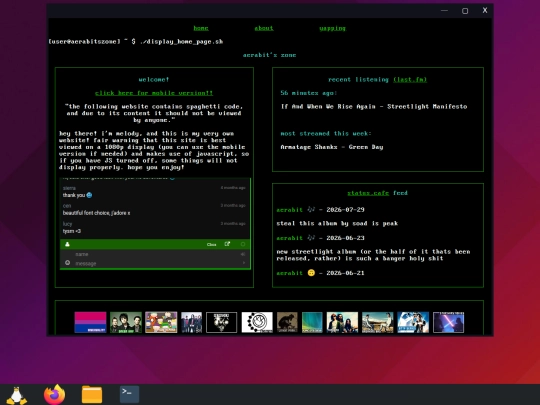The height and width of the screenshot is (405, 540).
Task: Click the South Park characters badge
Action: coord(161,322)
